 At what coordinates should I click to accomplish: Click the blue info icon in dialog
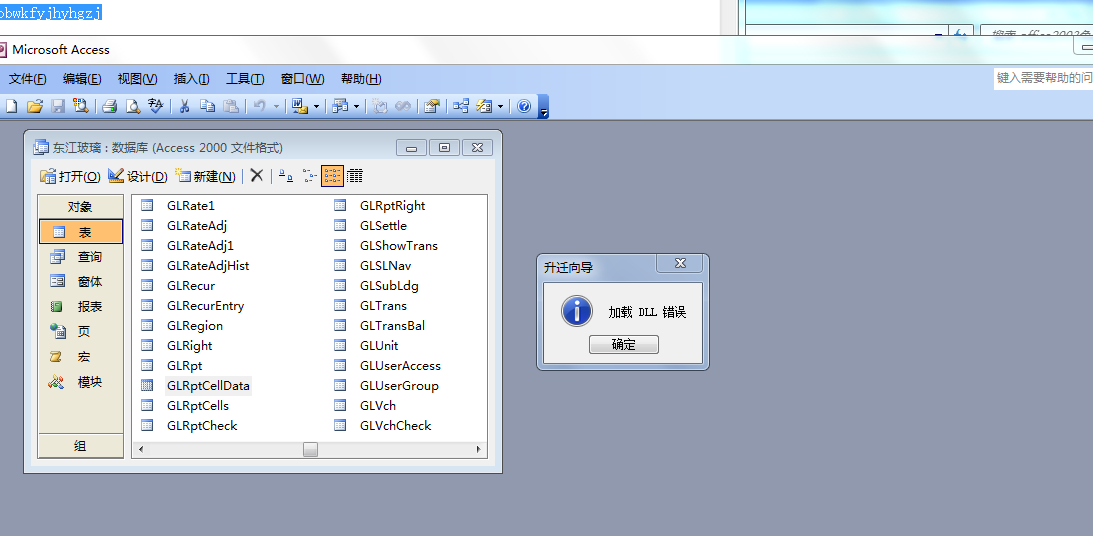pos(576,311)
